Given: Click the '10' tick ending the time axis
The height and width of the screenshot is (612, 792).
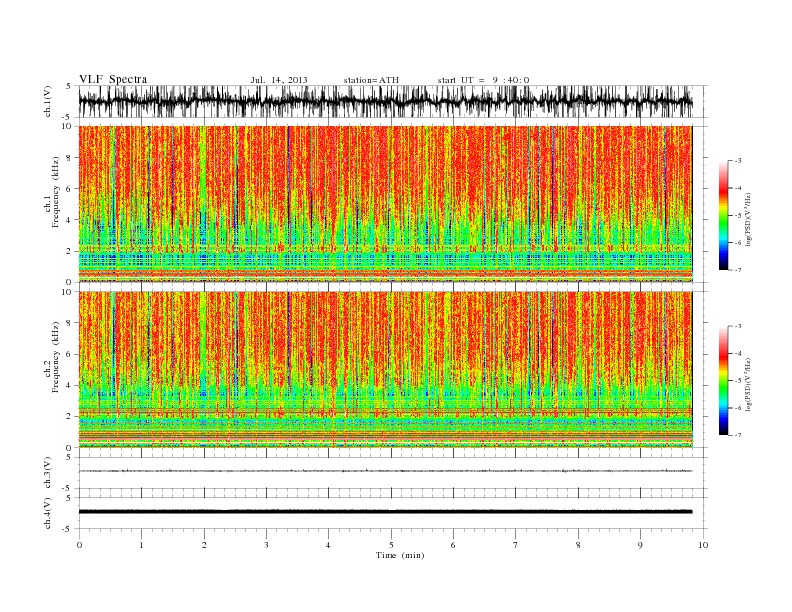Looking at the screenshot, I should [x=703, y=545].
